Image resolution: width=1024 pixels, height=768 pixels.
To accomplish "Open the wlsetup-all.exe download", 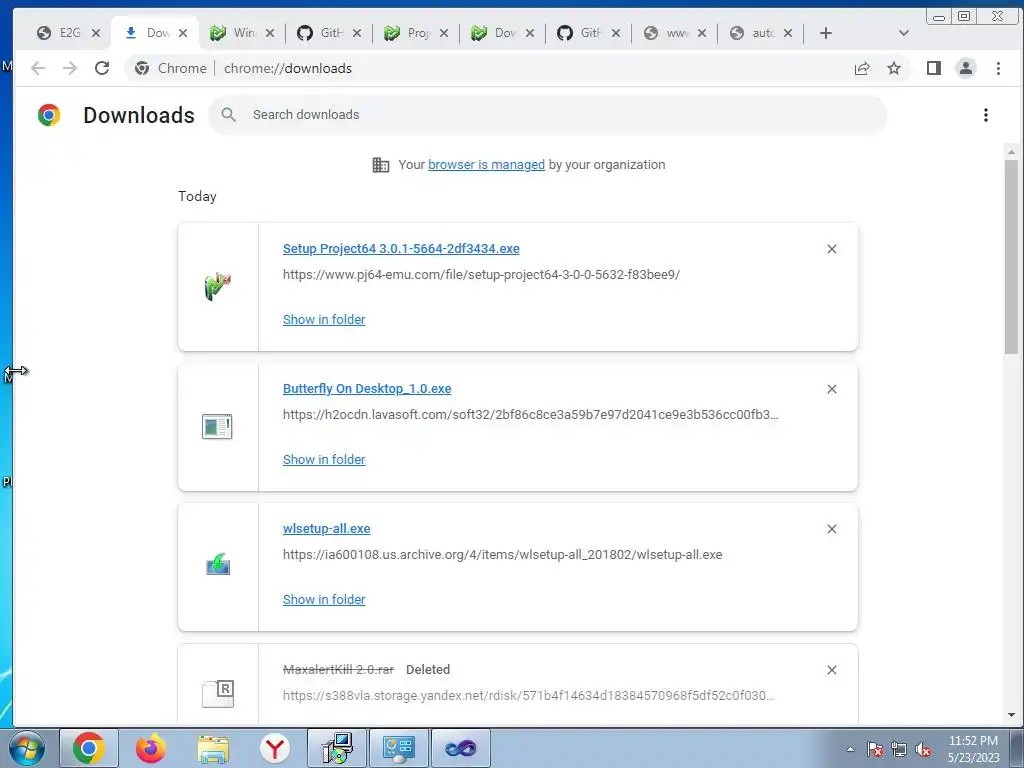I will point(327,529).
